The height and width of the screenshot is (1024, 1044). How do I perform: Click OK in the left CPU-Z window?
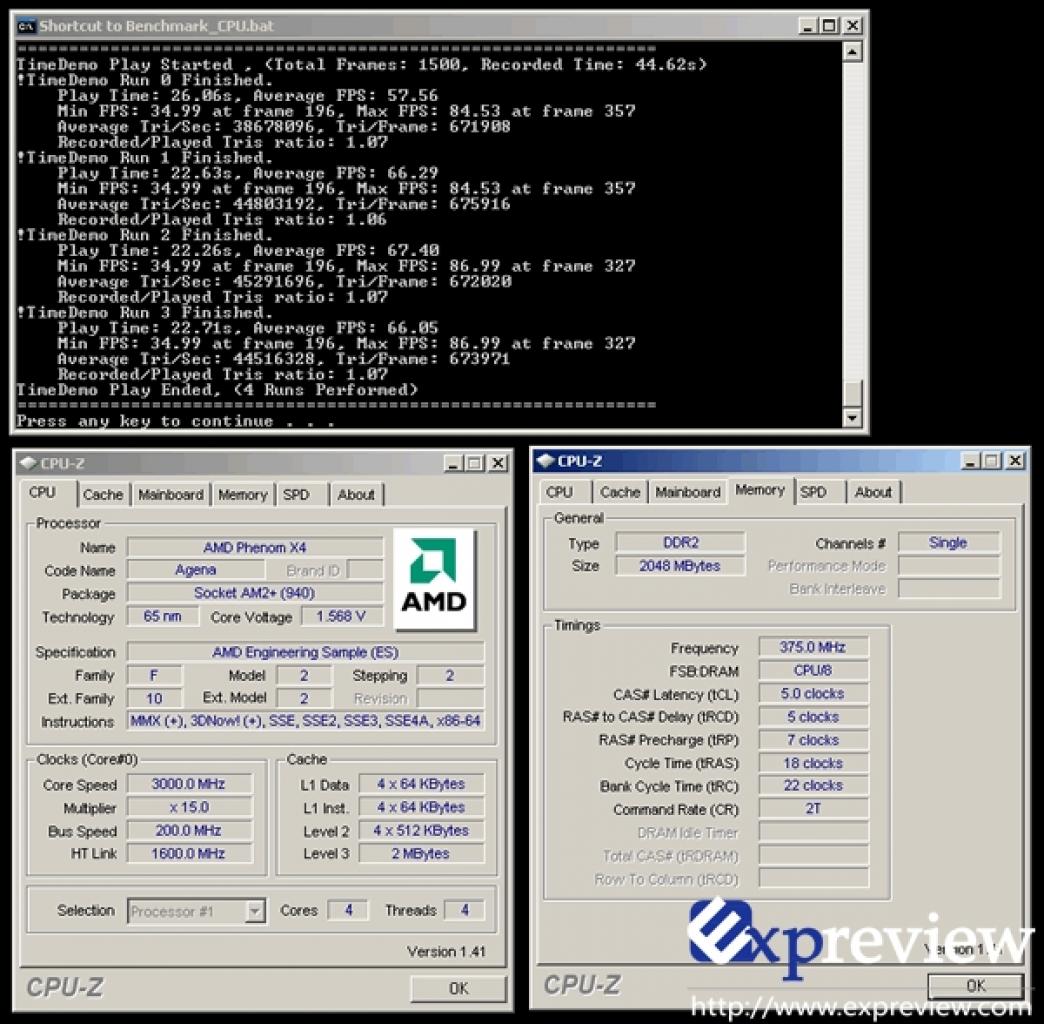tap(458, 989)
